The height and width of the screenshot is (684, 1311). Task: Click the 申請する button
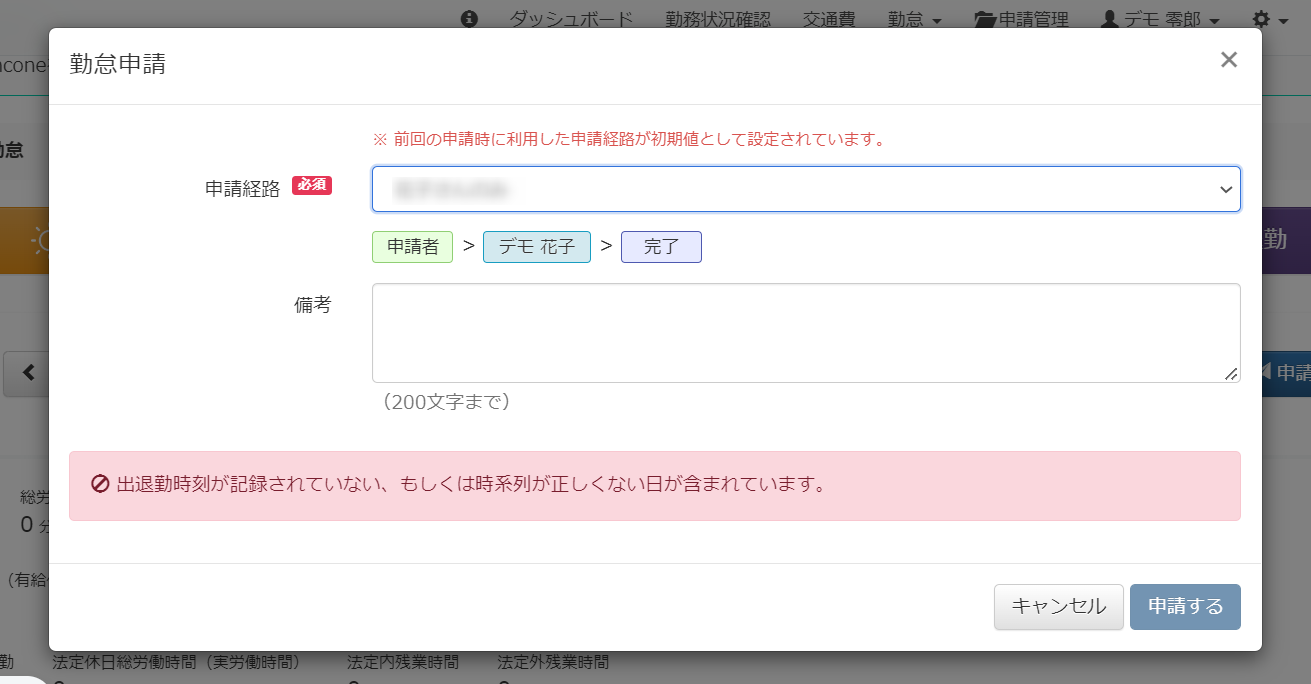1185,607
